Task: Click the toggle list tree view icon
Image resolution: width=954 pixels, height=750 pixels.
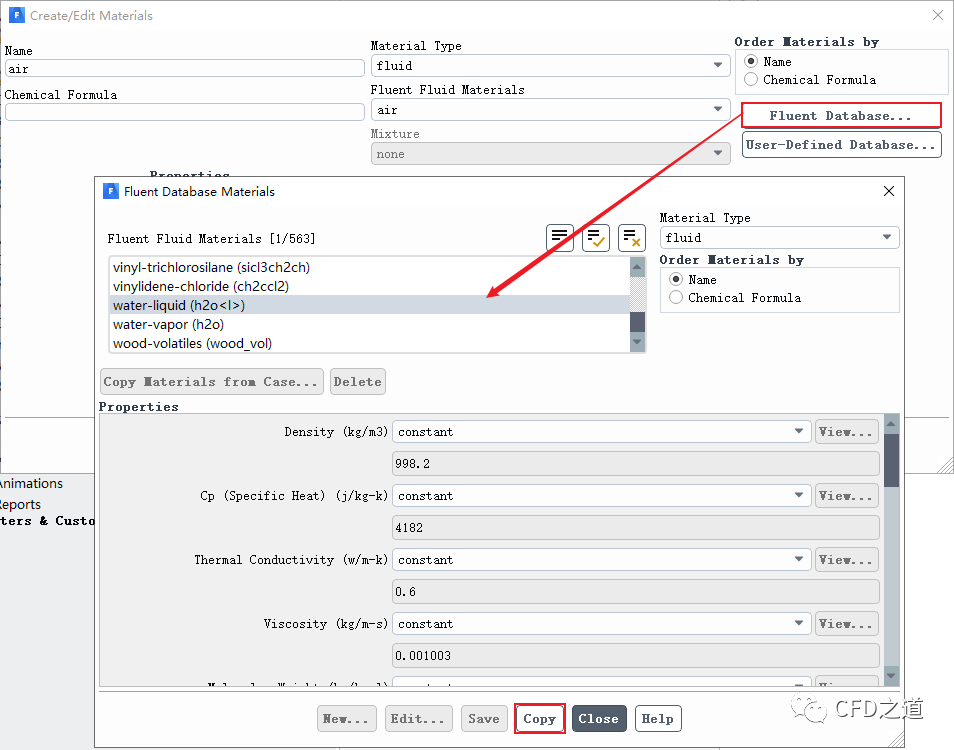Action: [x=560, y=238]
